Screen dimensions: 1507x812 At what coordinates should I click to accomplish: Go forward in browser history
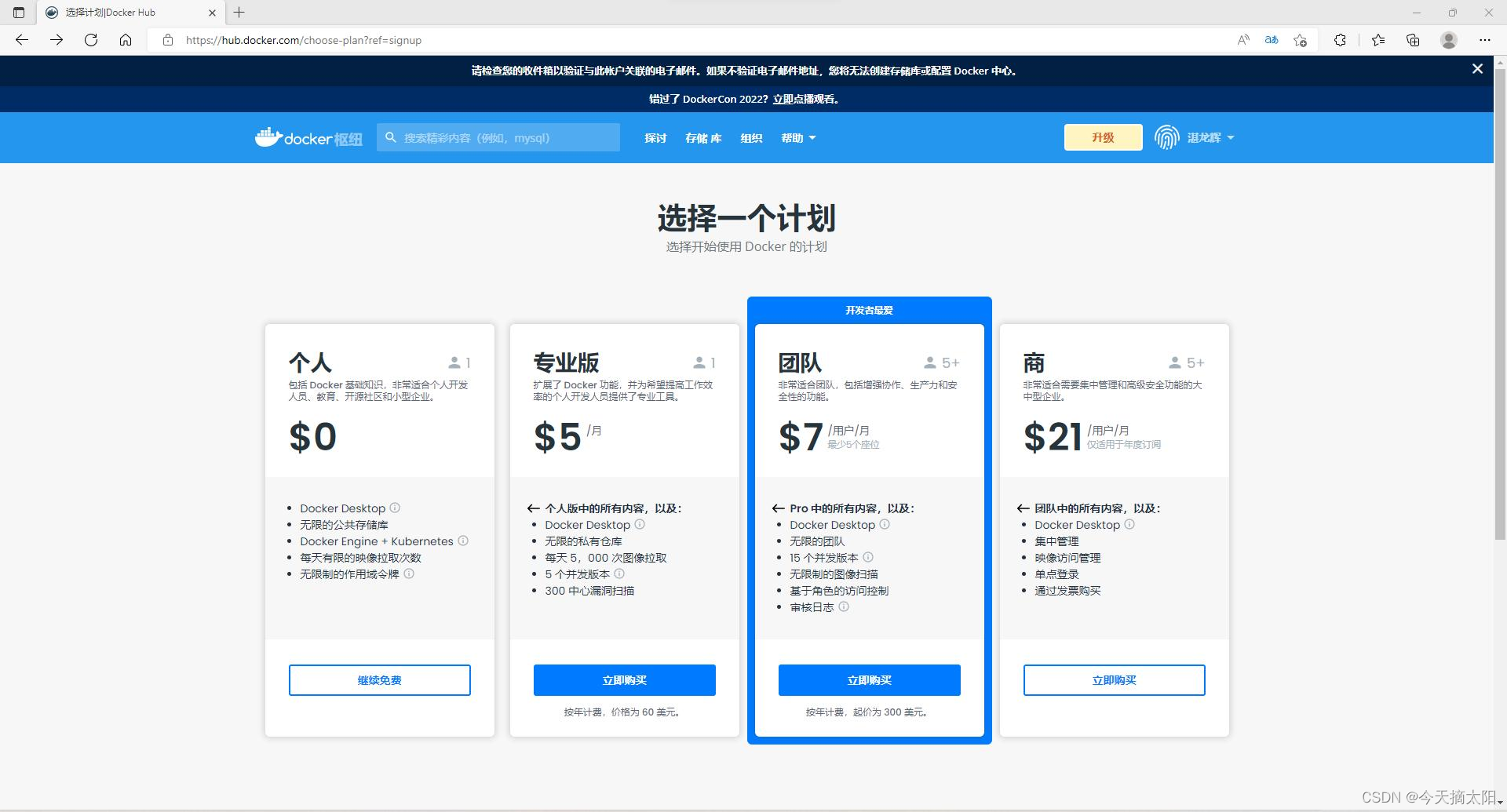coord(57,40)
